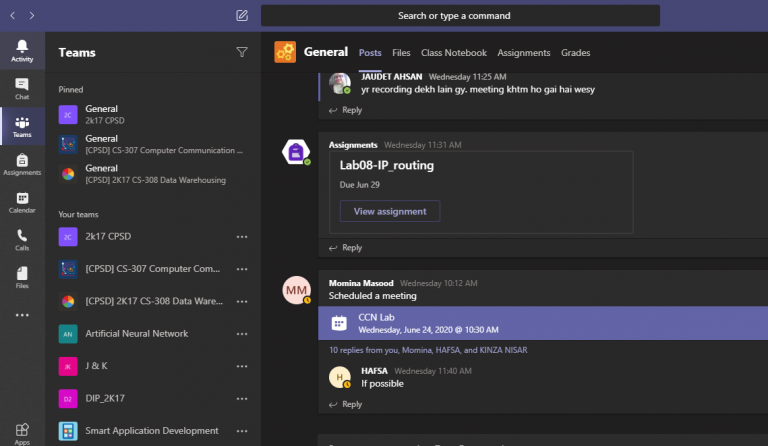Open more options for 2k17 CPSD team
This screenshot has height=446, width=768.
click(x=242, y=236)
